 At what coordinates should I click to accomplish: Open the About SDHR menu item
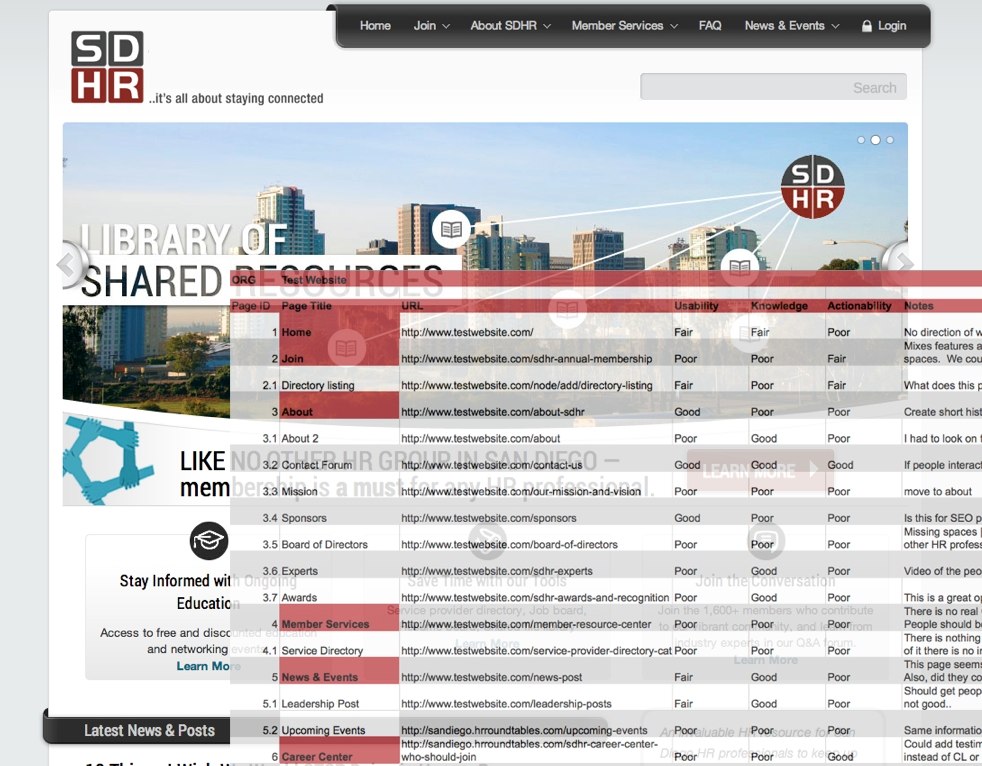click(x=504, y=26)
